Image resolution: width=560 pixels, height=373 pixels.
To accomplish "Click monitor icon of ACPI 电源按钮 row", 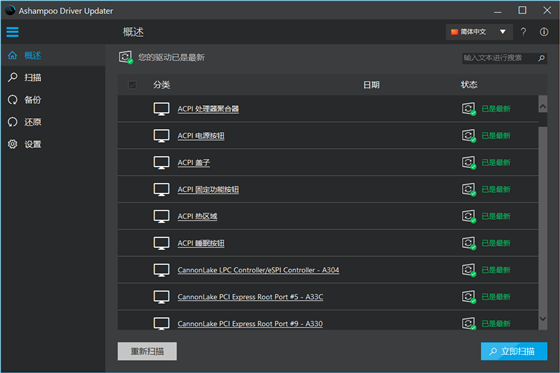I will (x=161, y=136).
